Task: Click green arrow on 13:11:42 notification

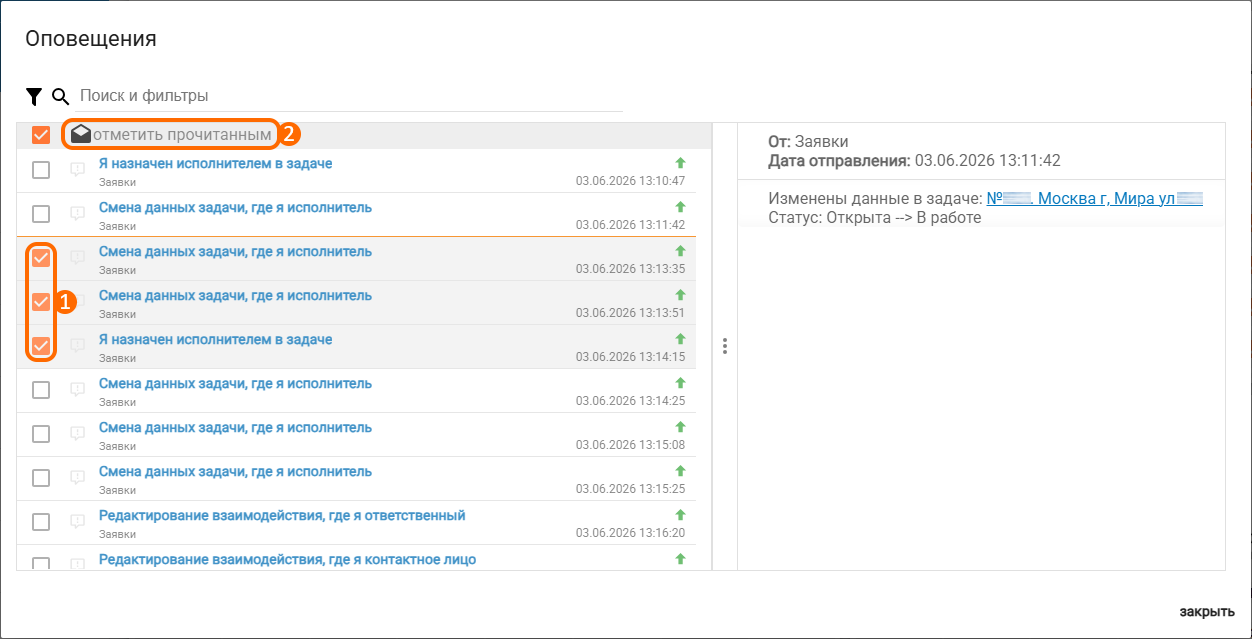Action: (x=680, y=206)
